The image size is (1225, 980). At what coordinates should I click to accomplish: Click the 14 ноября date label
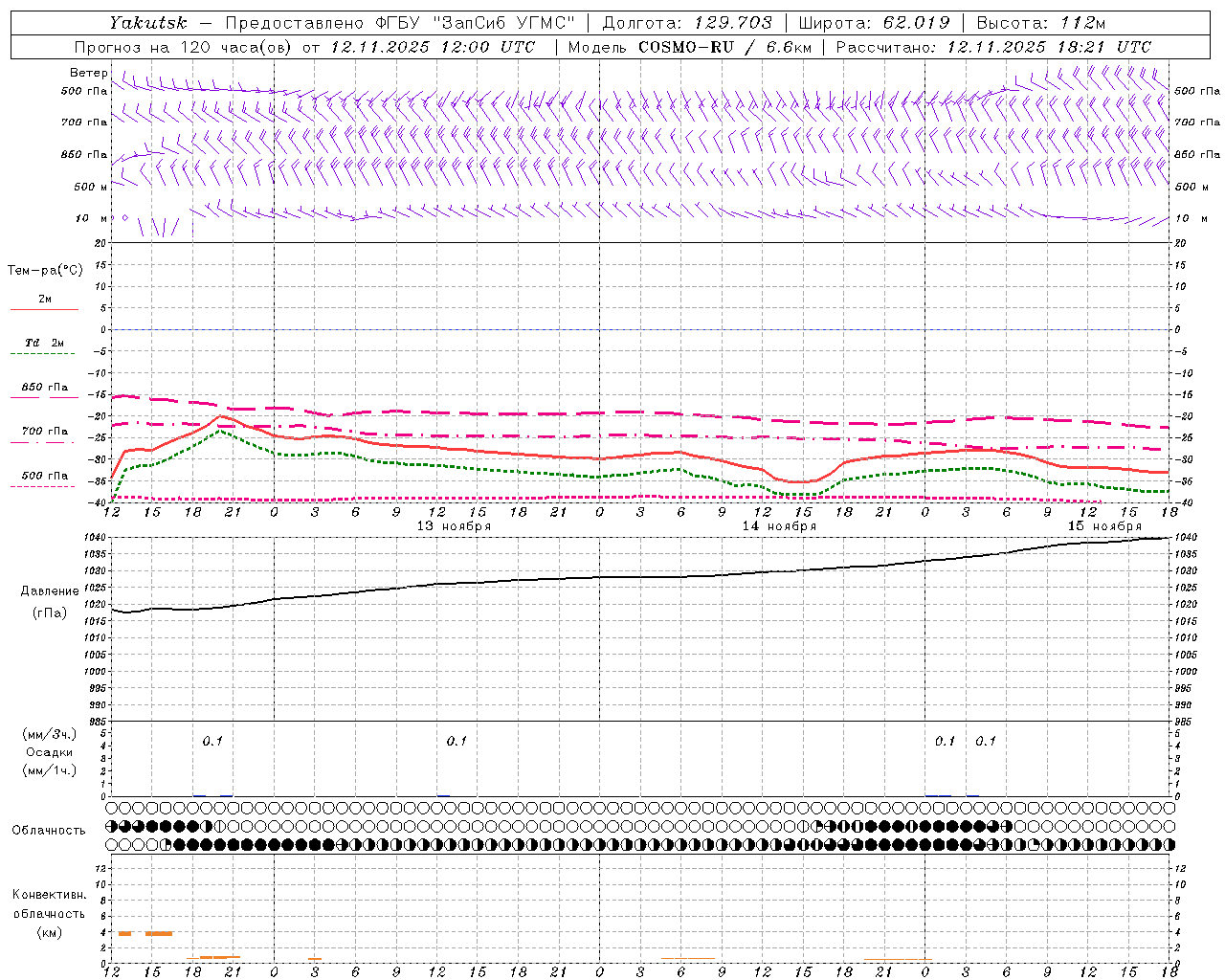click(x=779, y=525)
